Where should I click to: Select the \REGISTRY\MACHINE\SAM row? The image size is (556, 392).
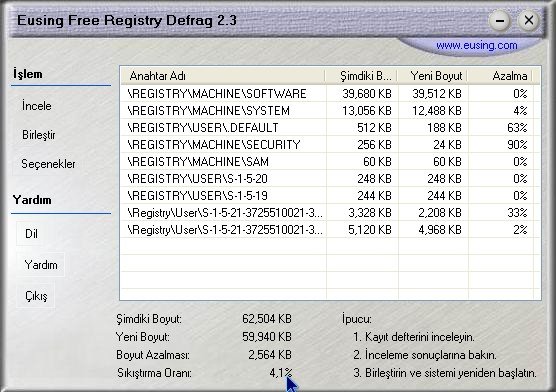coord(330,162)
